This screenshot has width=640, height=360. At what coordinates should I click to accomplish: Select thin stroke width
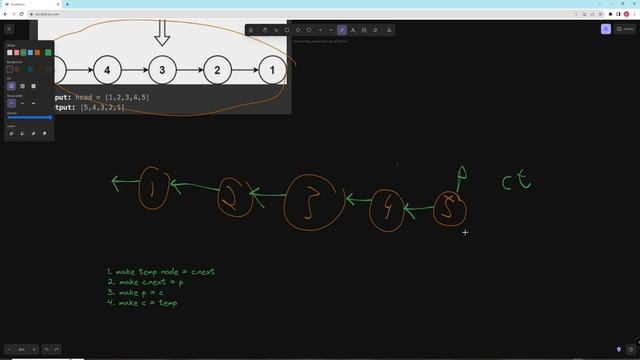[x=11, y=103]
